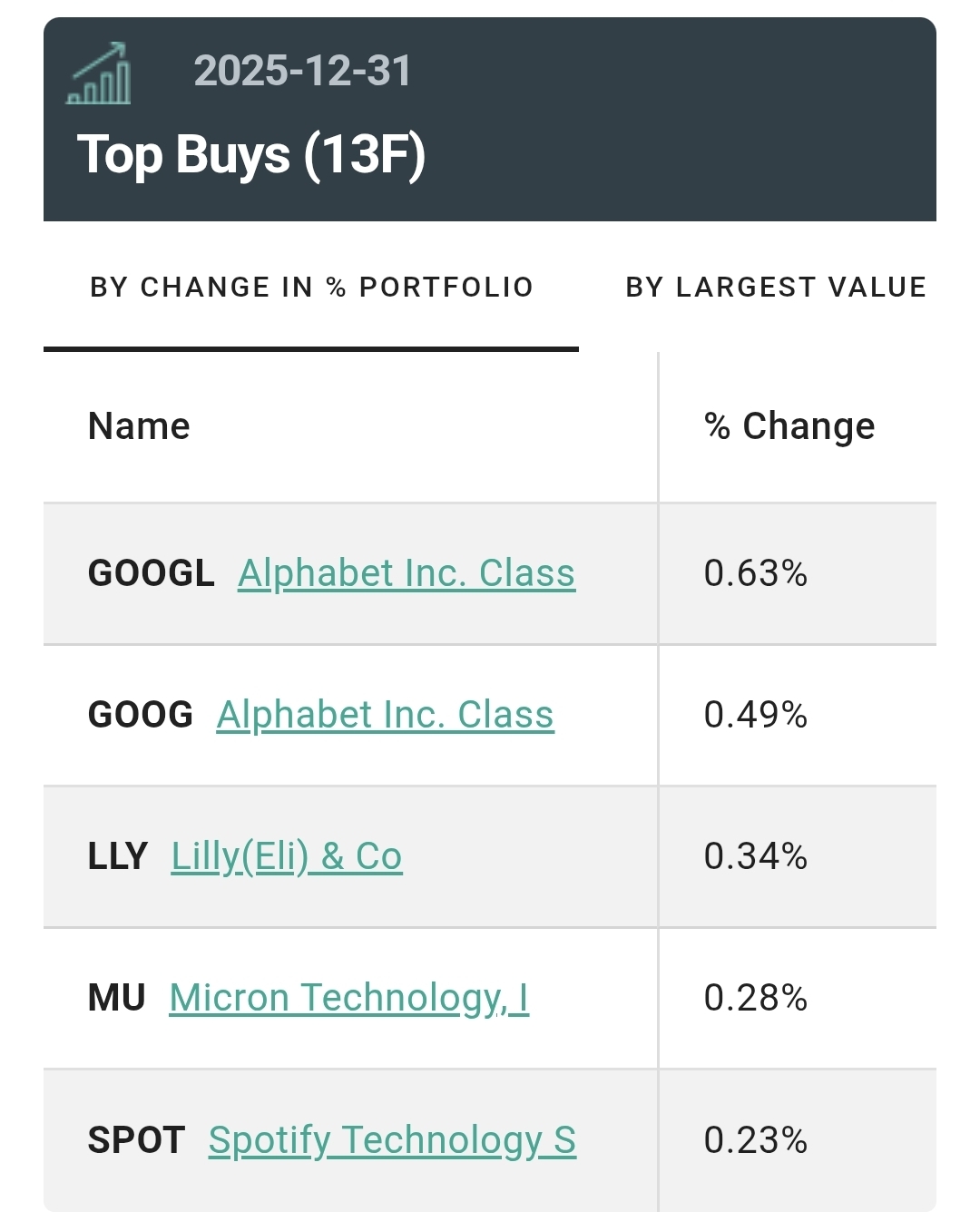980x1221 pixels.
Task: Click the Name column header
Action: pos(139,426)
